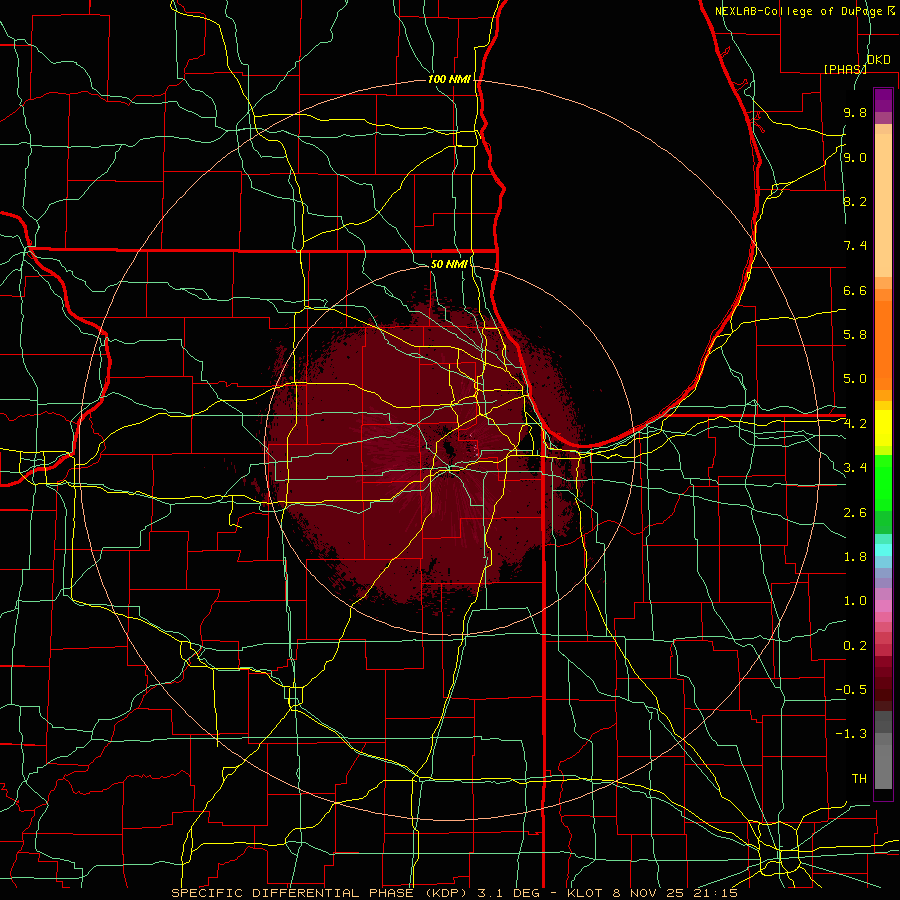
Task: Click the 8.2 value on color scale
Action: tap(855, 201)
